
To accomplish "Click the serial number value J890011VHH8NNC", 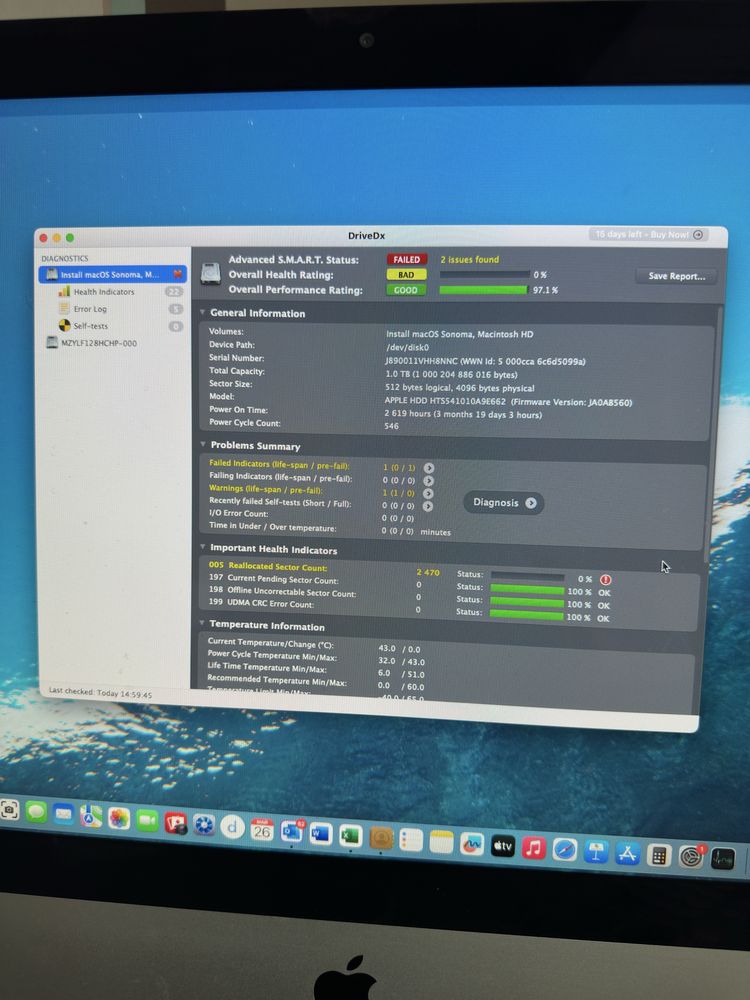I will [x=421, y=361].
